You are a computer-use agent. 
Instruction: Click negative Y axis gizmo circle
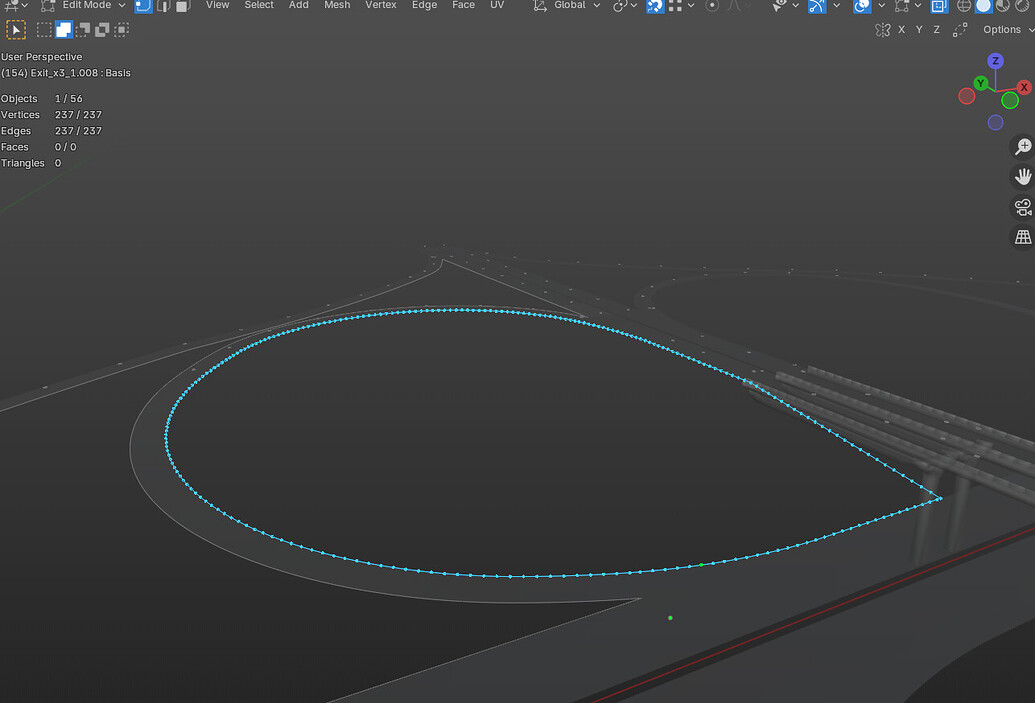tap(1010, 100)
